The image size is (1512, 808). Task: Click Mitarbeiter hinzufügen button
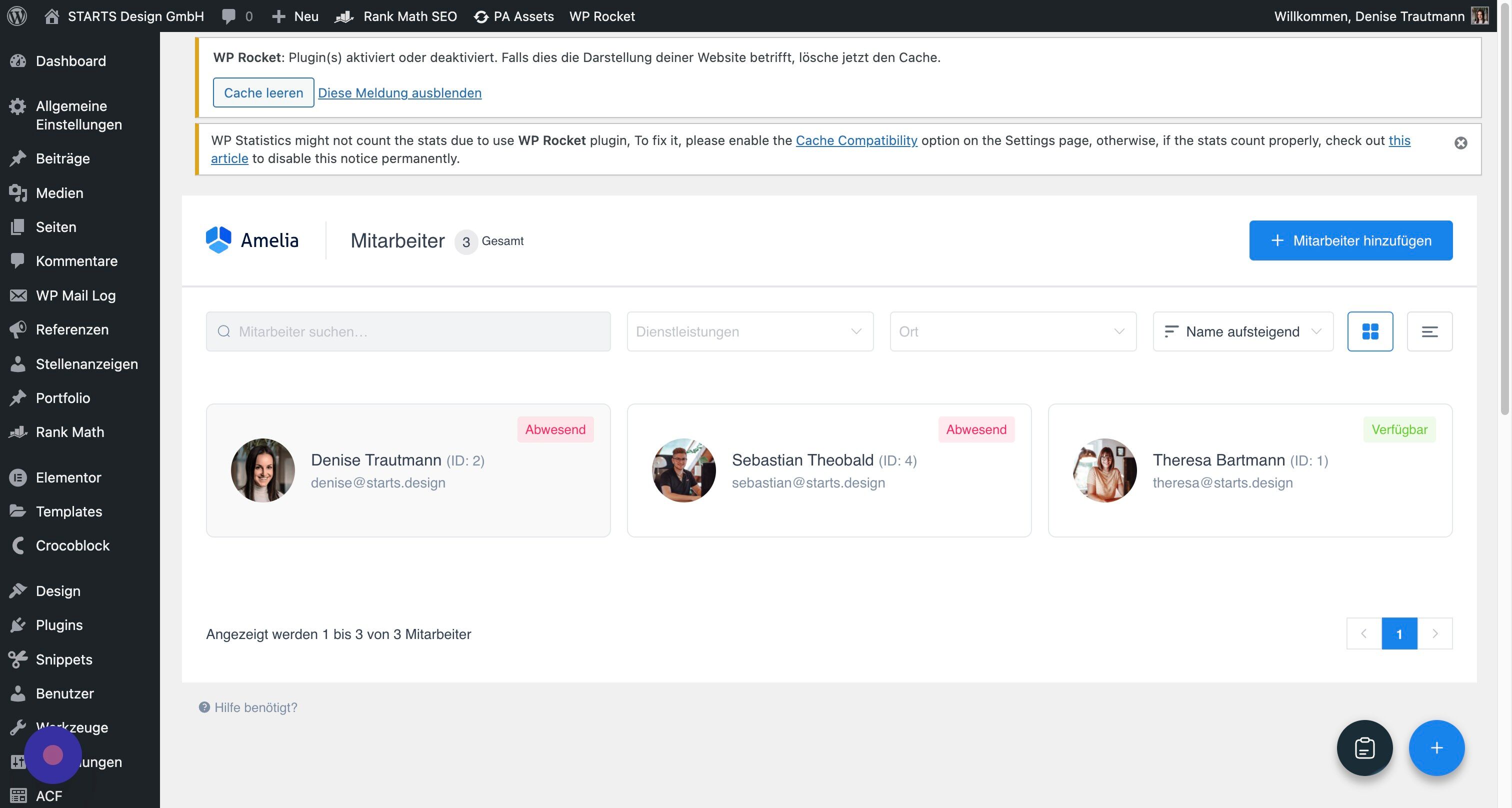[1350, 240]
